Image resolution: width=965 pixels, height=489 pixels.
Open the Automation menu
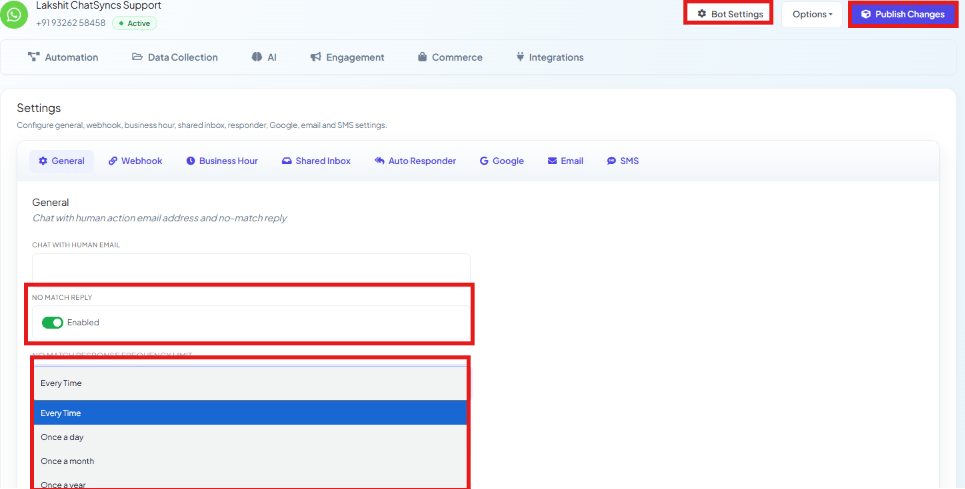pyautogui.click(x=63, y=57)
